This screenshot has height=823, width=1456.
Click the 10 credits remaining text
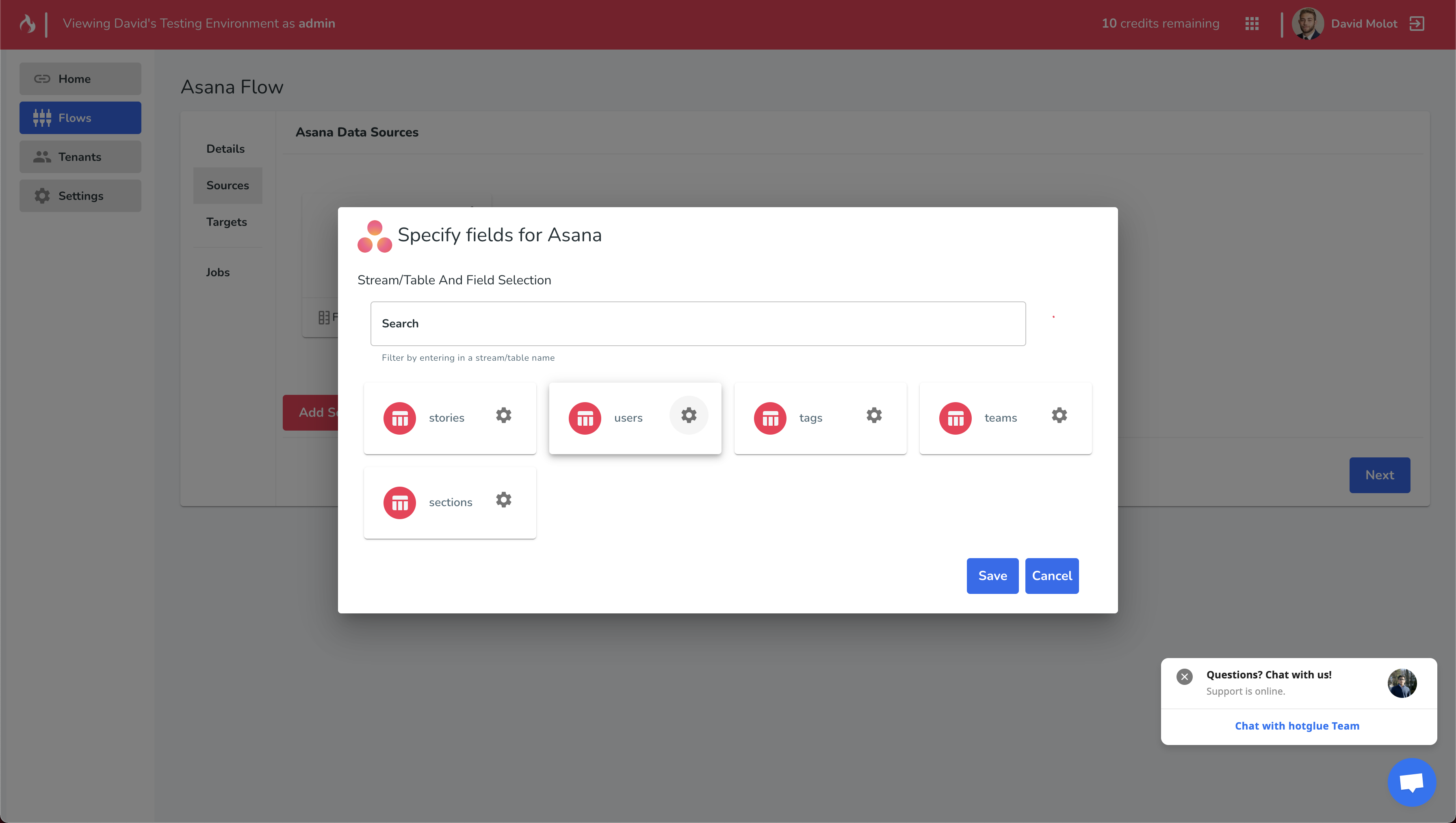pos(1160,23)
